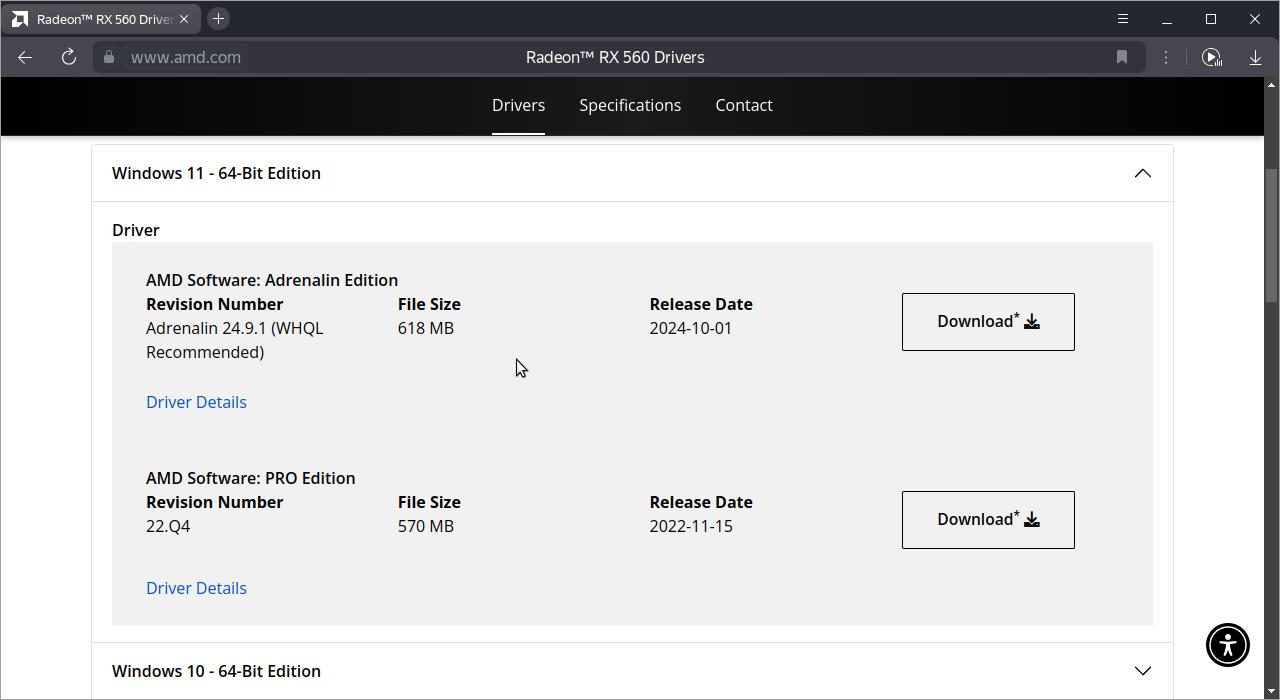Bookmark this page using the bookmark icon
This screenshot has width=1280, height=700.
click(1122, 57)
